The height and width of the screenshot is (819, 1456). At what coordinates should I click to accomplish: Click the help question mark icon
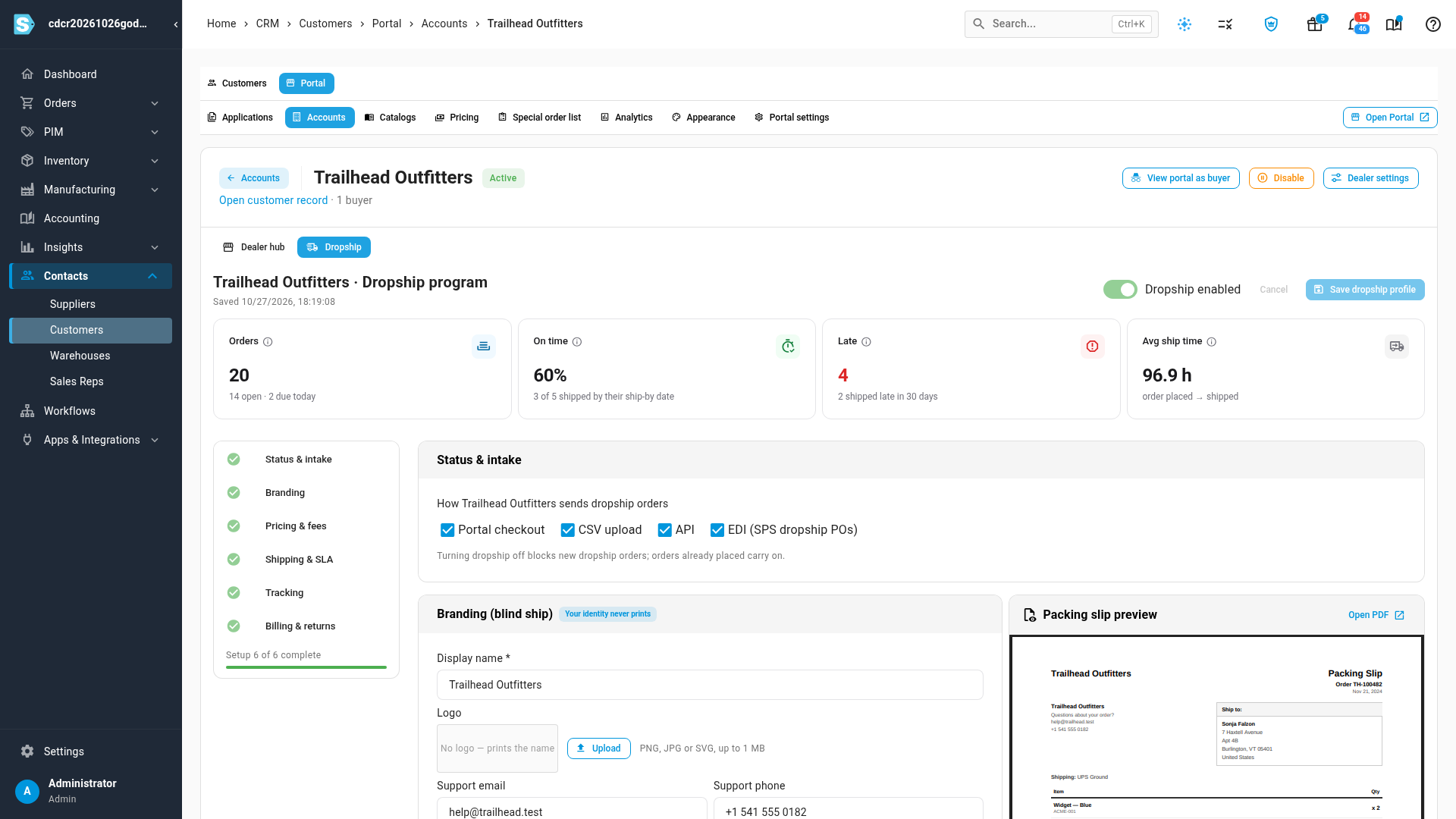pyautogui.click(x=1433, y=24)
